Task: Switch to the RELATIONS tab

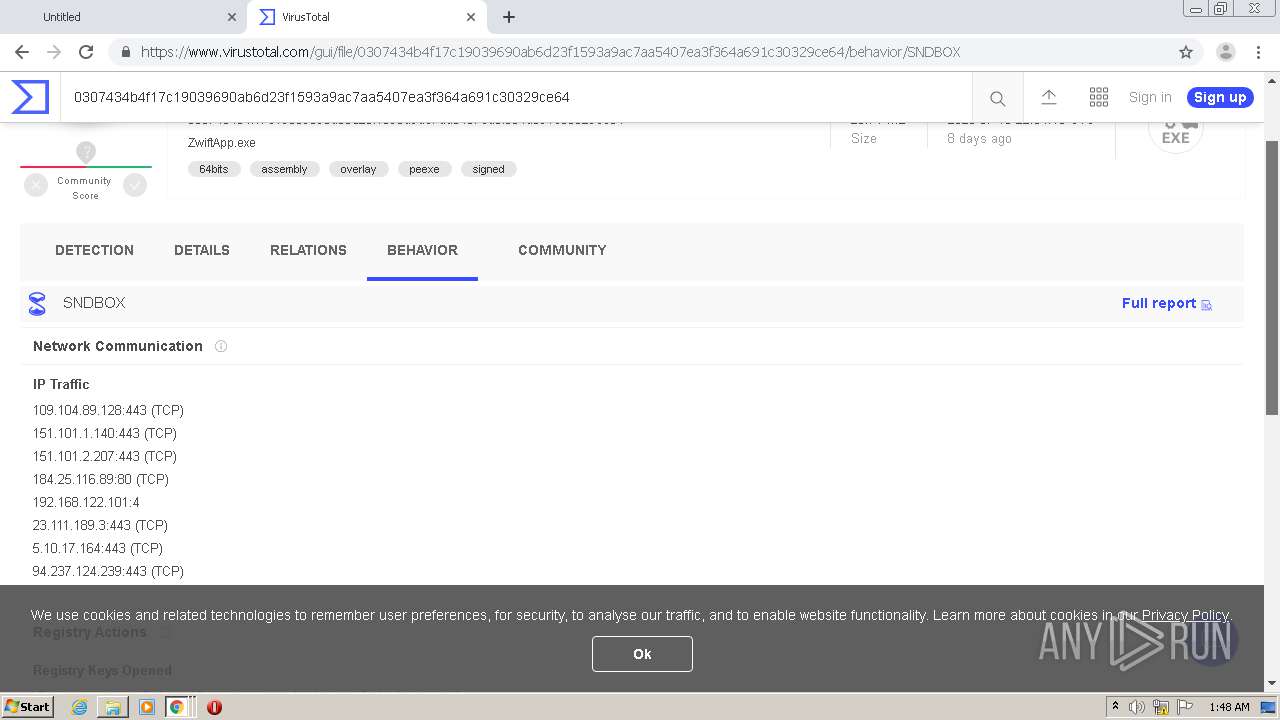Action: pos(308,250)
